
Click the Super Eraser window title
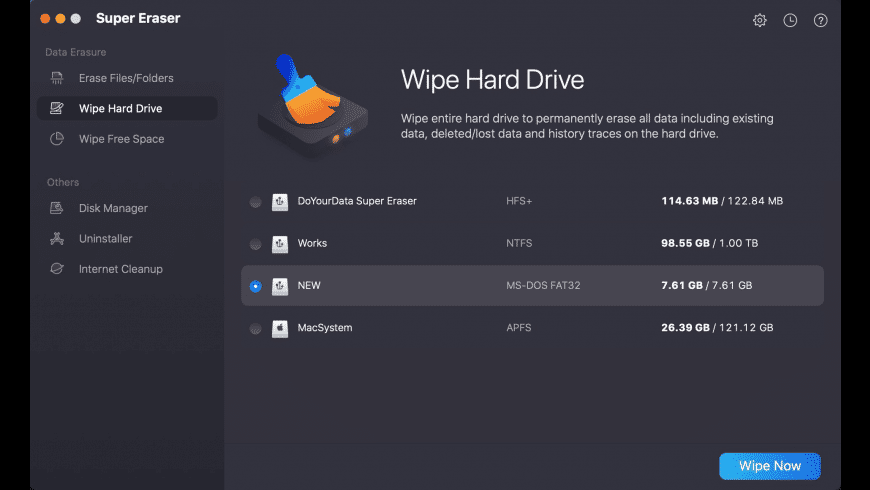pyautogui.click(x=138, y=18)
